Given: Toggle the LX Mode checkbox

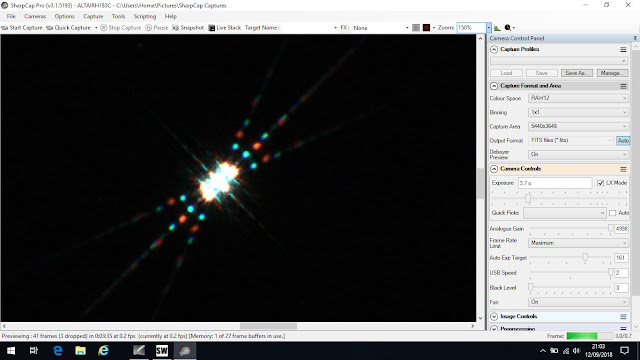Looking at the screenshot, I should tap(600, 183).
